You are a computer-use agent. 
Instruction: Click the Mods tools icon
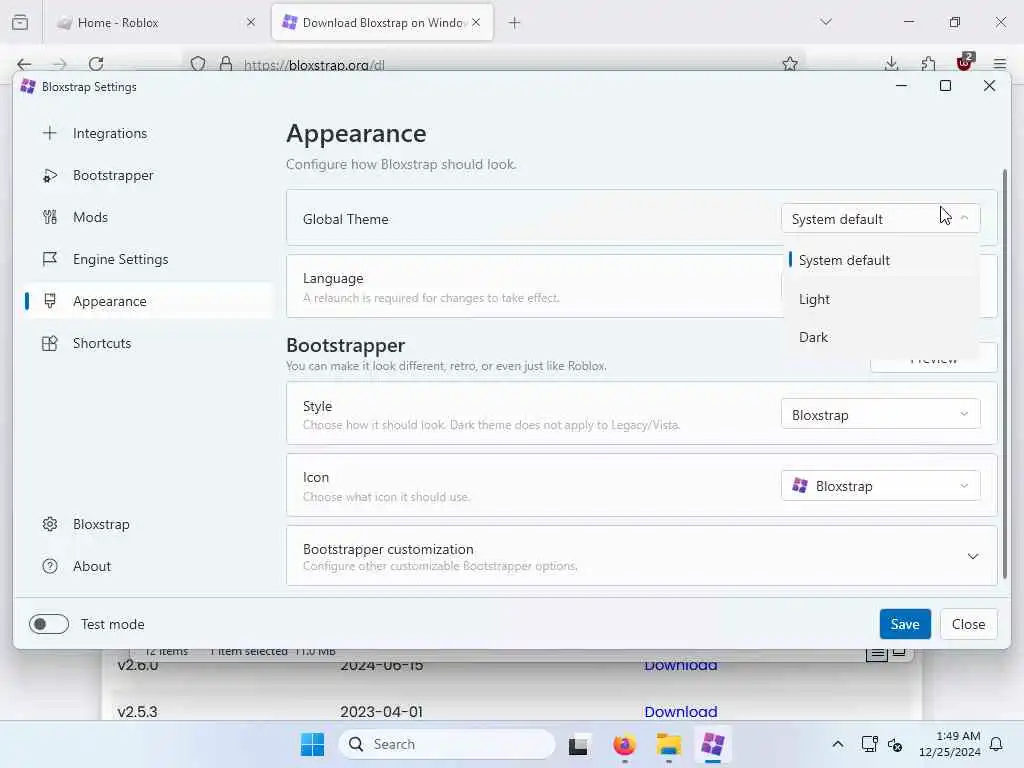point(50,217)
